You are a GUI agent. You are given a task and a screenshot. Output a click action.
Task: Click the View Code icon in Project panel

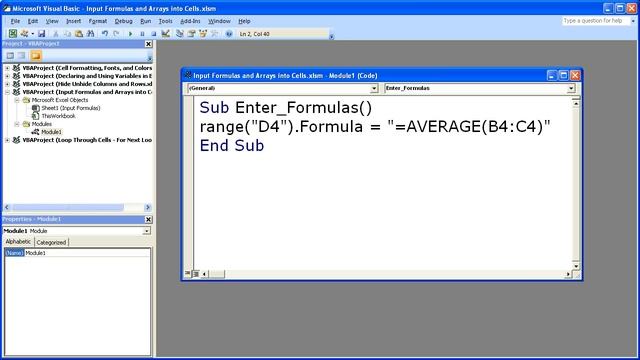pos(10,56)
